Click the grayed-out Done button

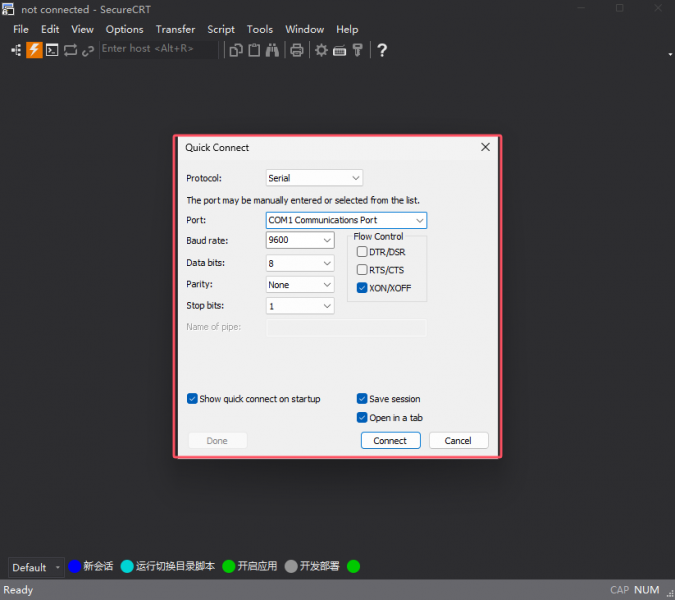point(217,440)
